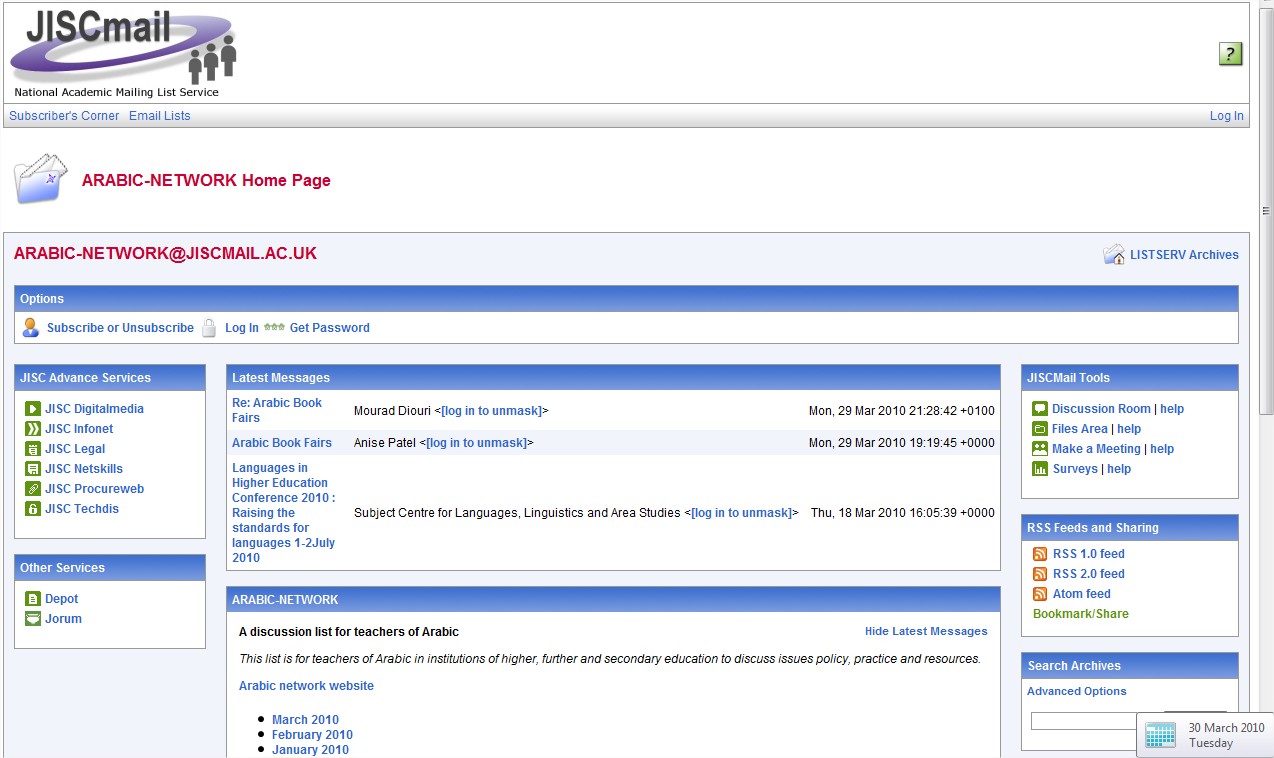The image size is (1274, 758).
Task: Click the Discussion Room speech bubble icon
Action: (x=1040, y=409)
